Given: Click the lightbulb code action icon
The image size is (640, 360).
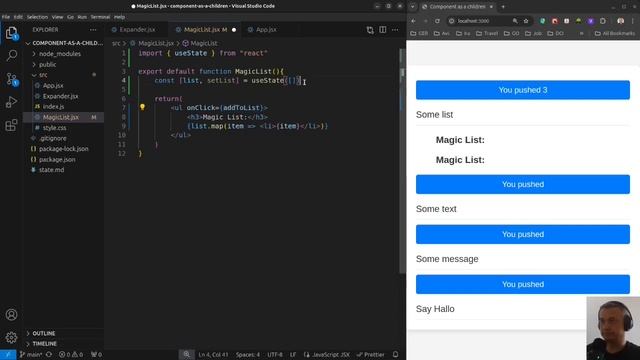Looking at the screenshot, I should 142,107.
